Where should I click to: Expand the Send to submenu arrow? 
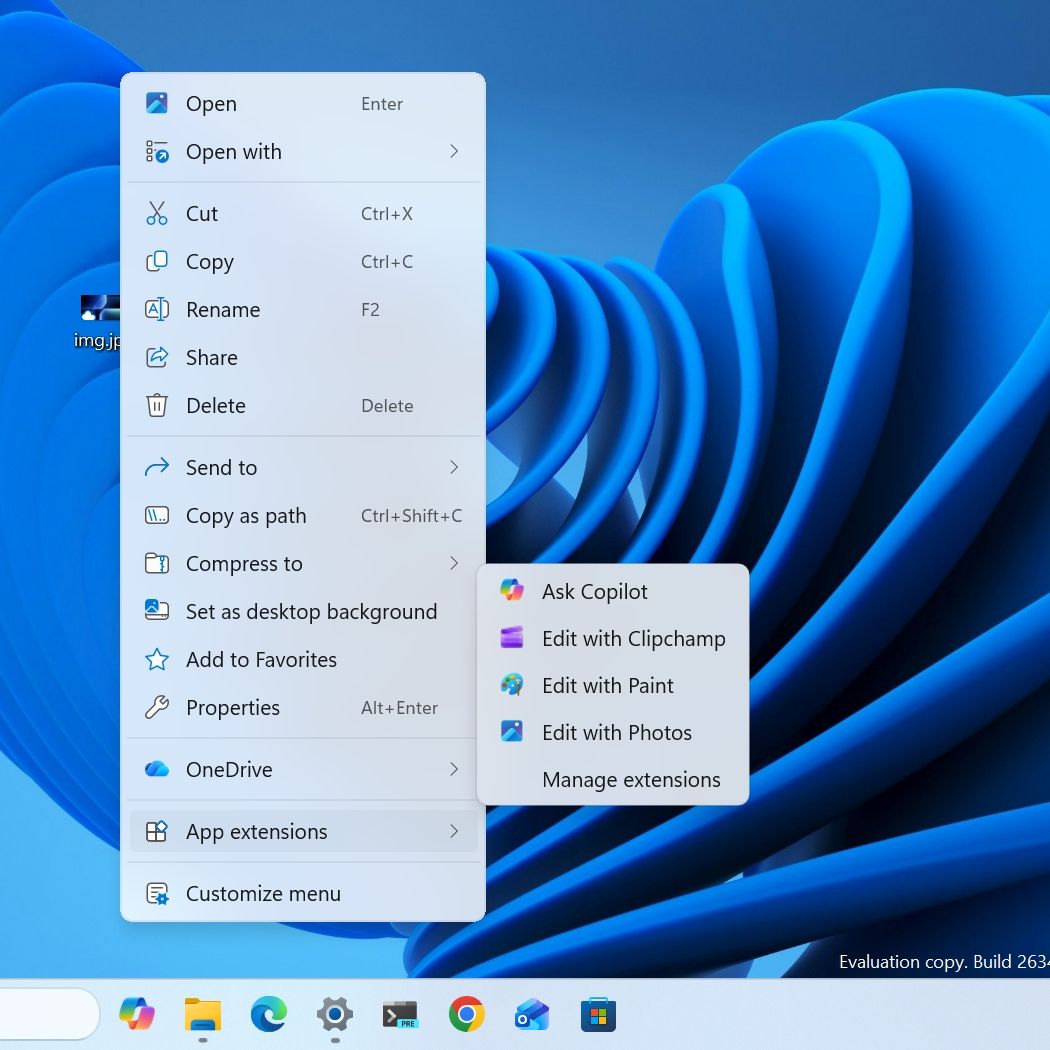point(454,467)
